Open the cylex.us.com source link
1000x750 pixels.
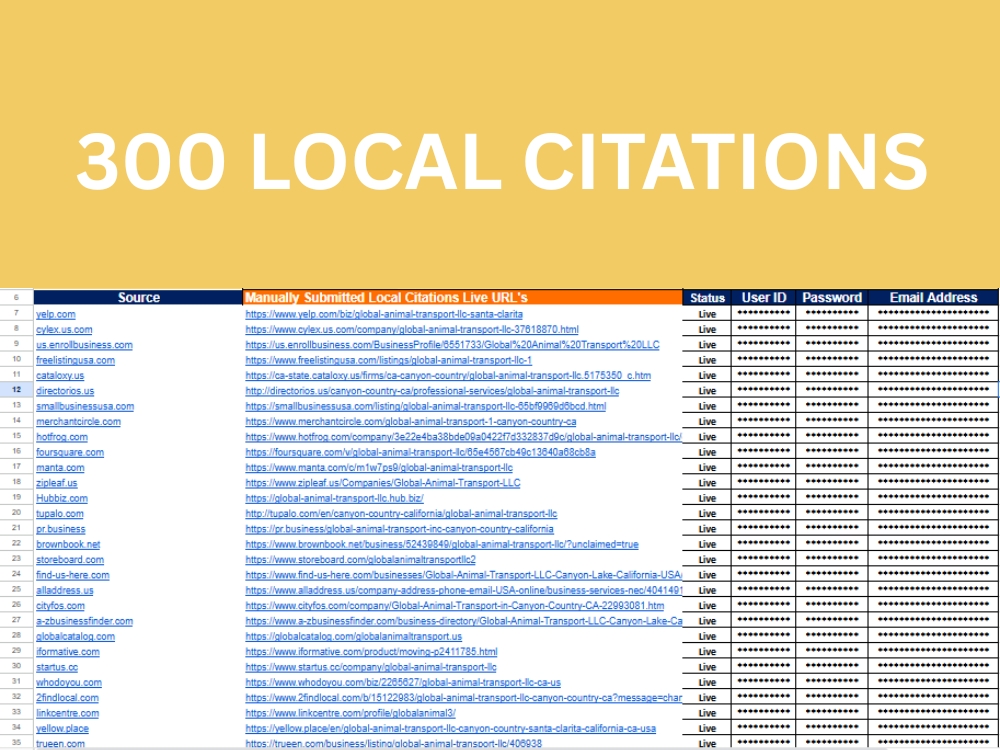64,330
